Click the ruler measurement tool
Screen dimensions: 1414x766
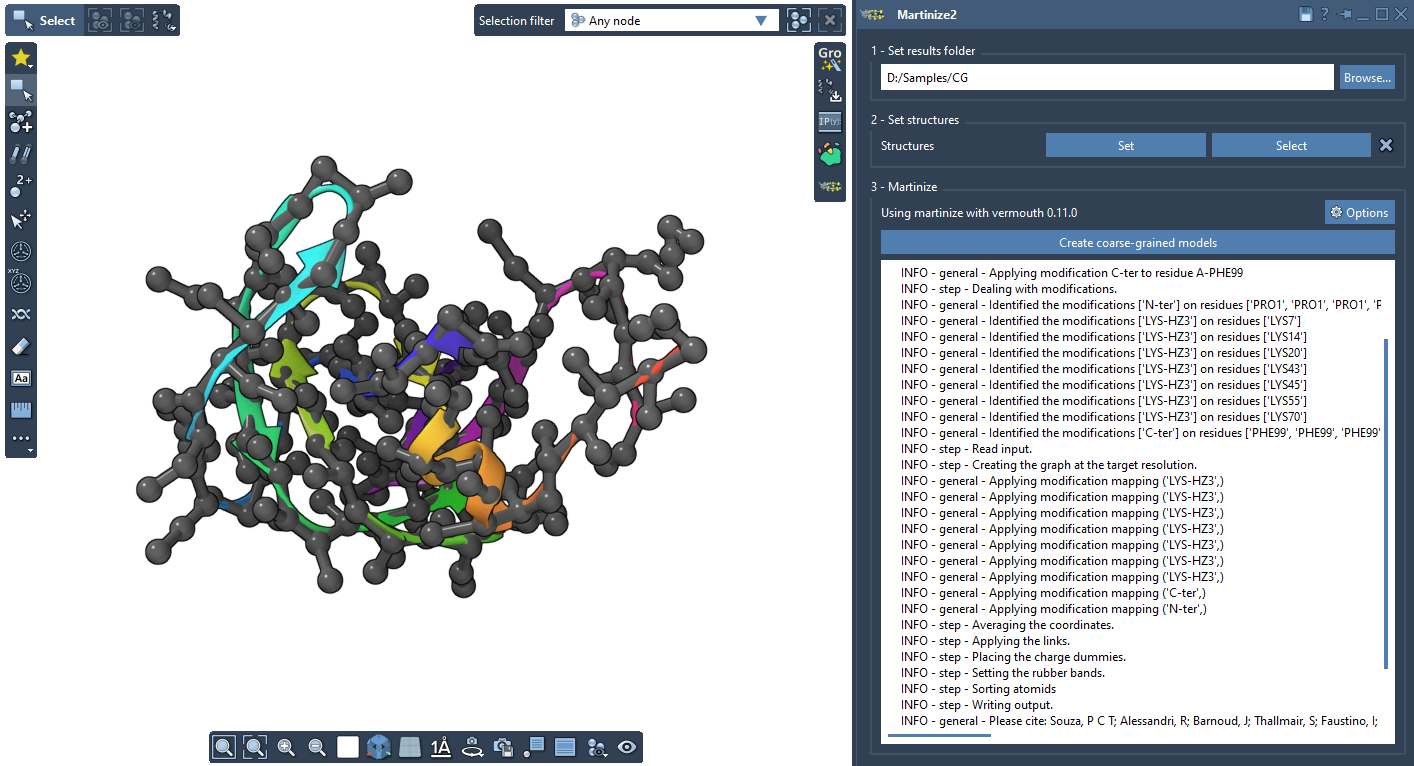click(x=21, y=410)
